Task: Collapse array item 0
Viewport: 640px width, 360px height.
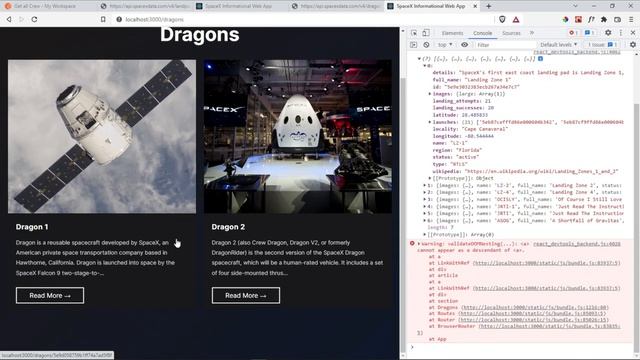Action: (x=424, y=66)
